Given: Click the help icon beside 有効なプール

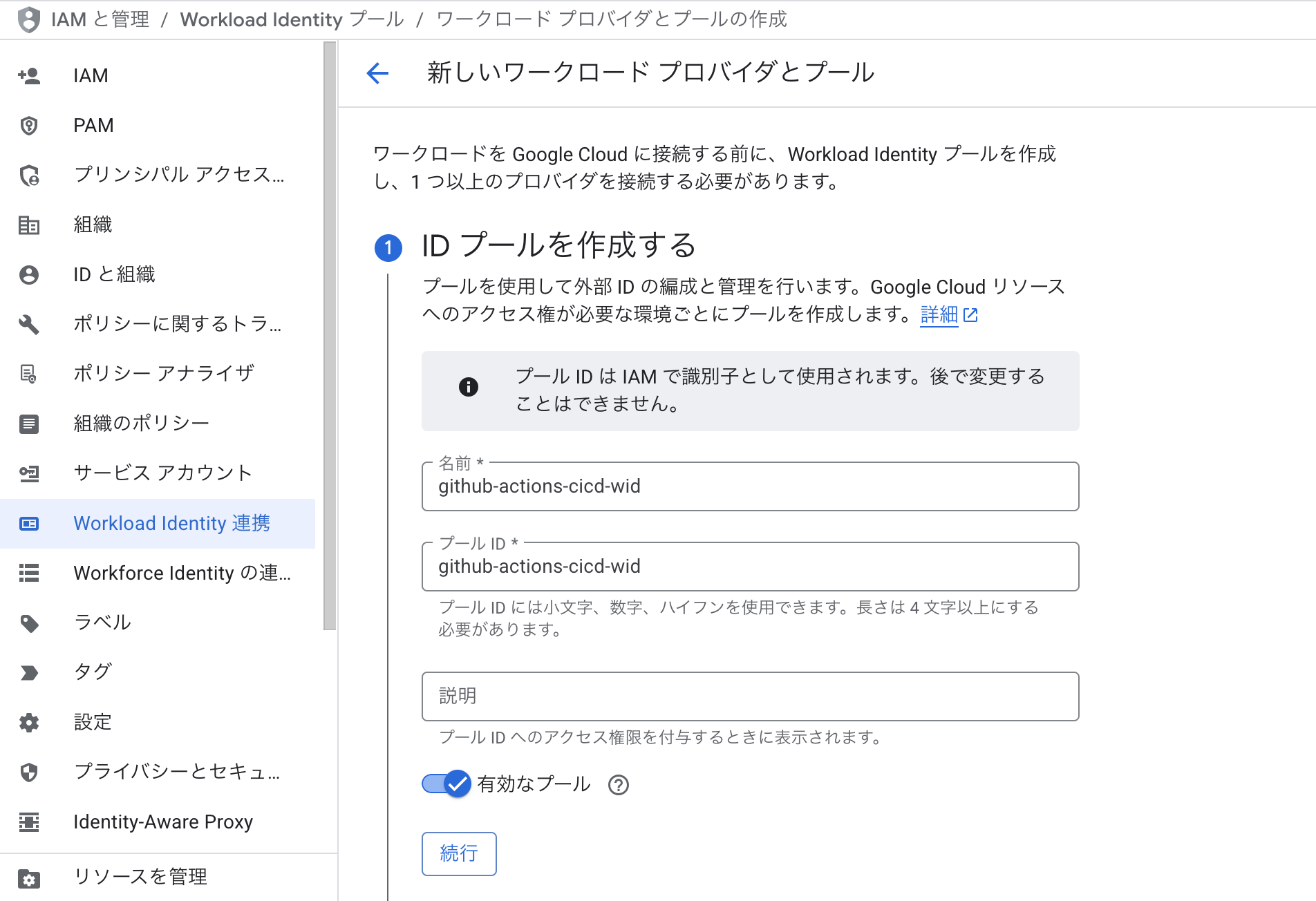Looking at the screenshot, I should [x=619, y=785].
